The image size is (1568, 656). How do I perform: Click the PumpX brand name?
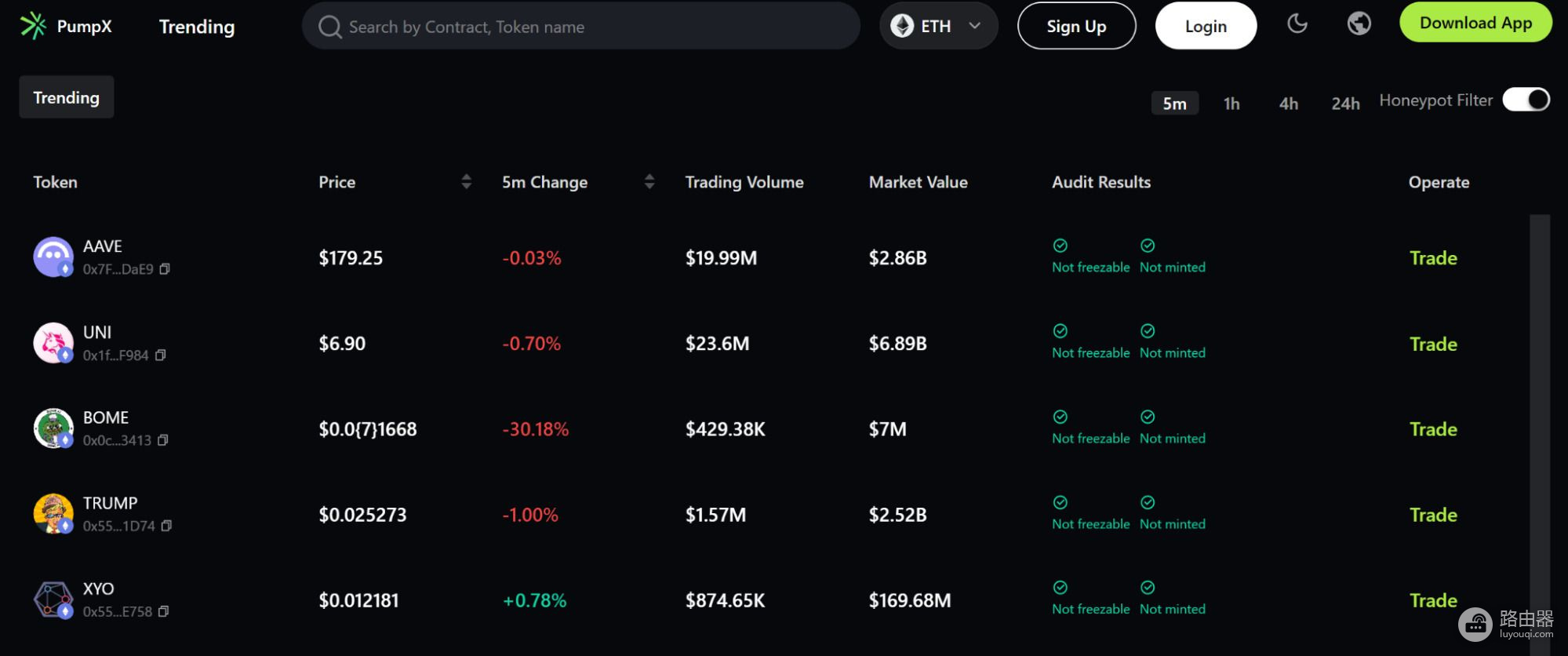(85, 27)
